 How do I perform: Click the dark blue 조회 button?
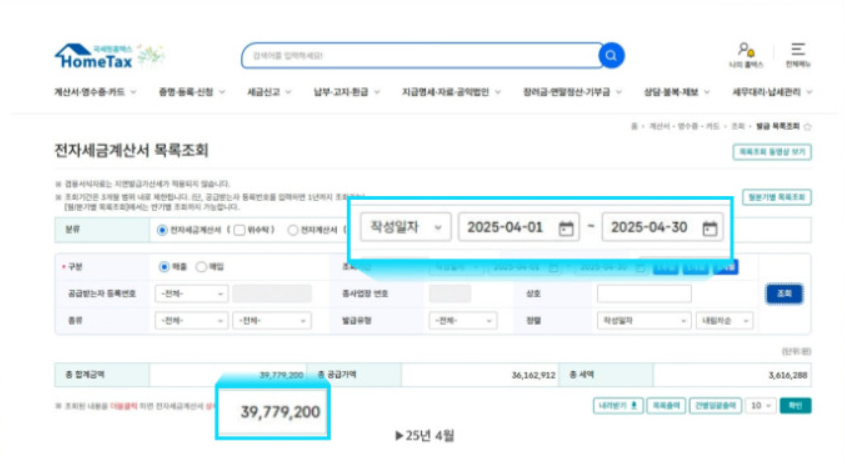(784, 294)
